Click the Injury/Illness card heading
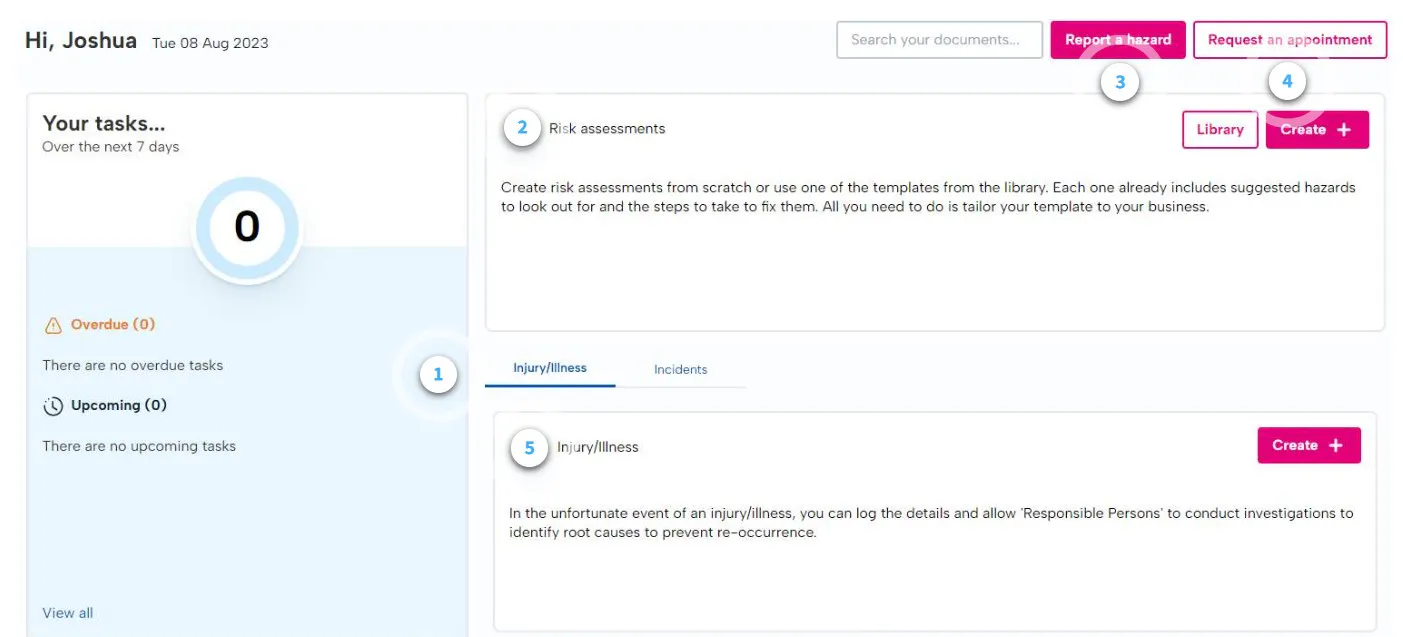 point(598,447)
